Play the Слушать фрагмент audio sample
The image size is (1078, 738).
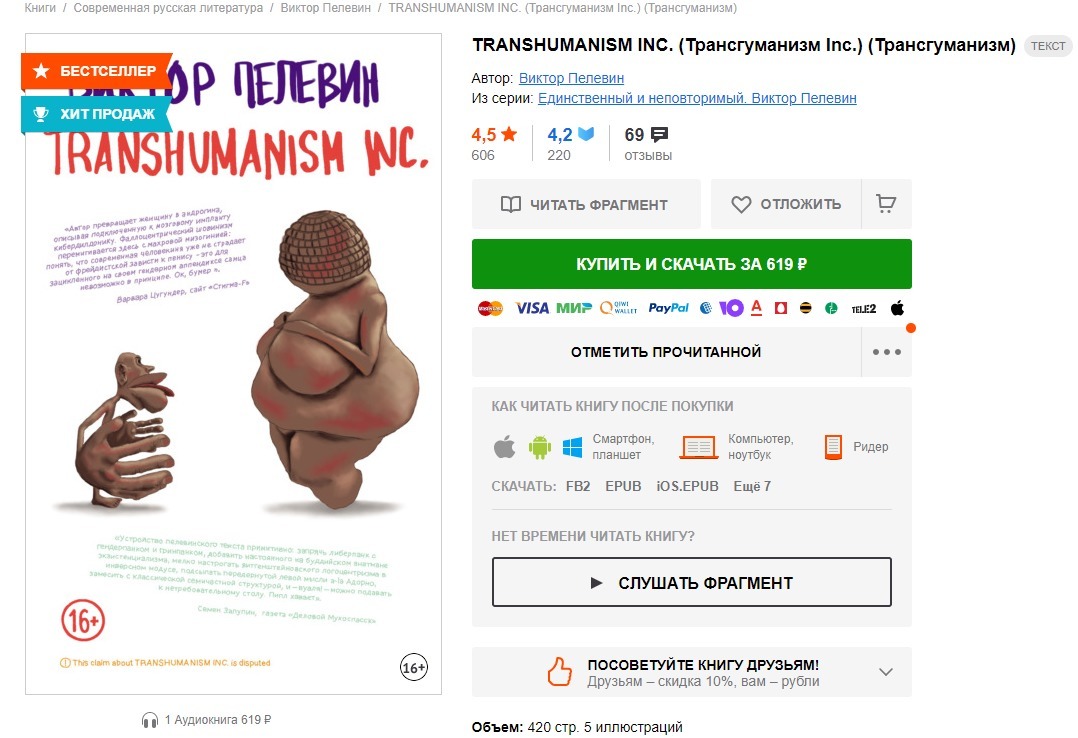tap(692, 582)
